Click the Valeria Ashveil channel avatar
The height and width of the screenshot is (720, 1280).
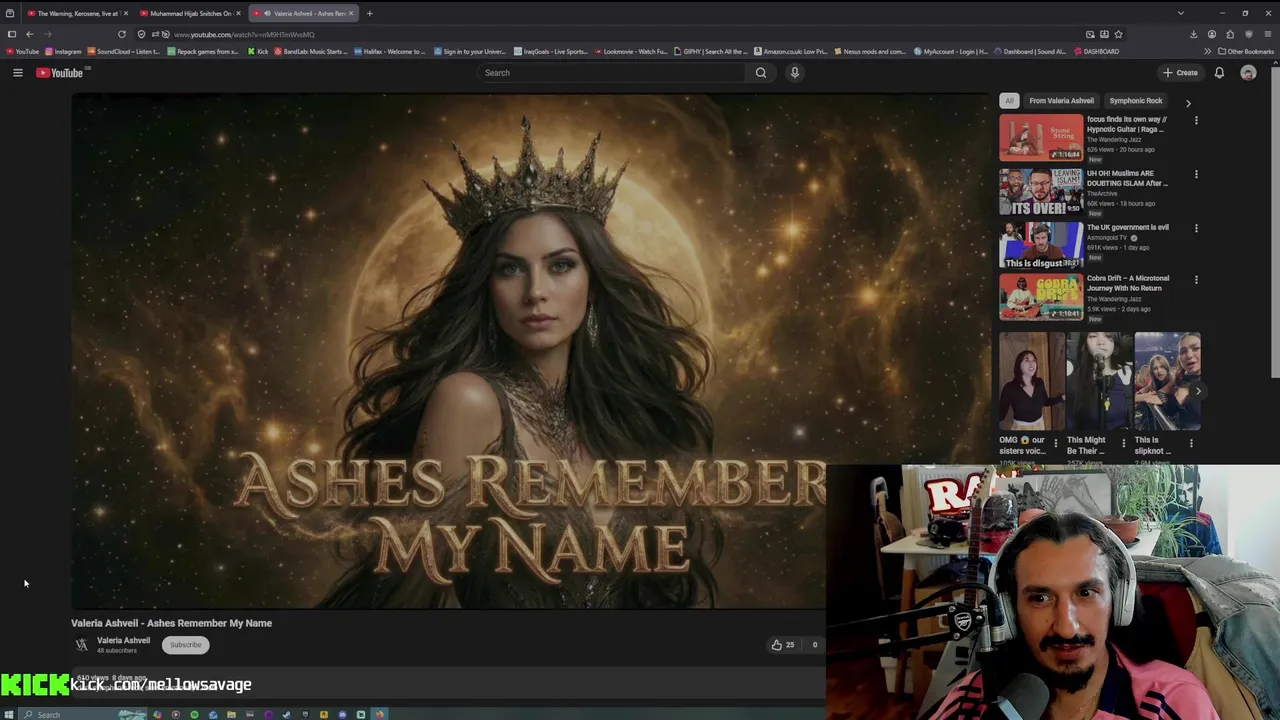(82, 645)
